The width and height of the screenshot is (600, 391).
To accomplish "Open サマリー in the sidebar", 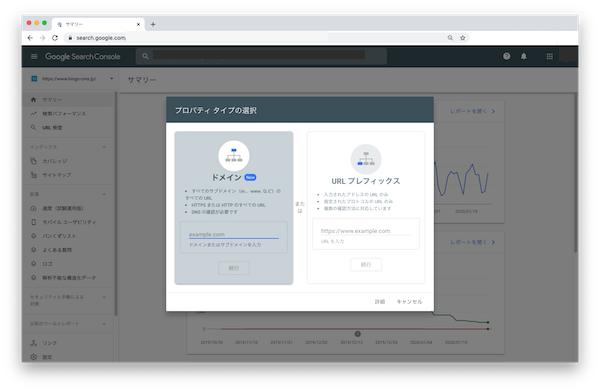I will pyautogui.click(x=68, y=99).
